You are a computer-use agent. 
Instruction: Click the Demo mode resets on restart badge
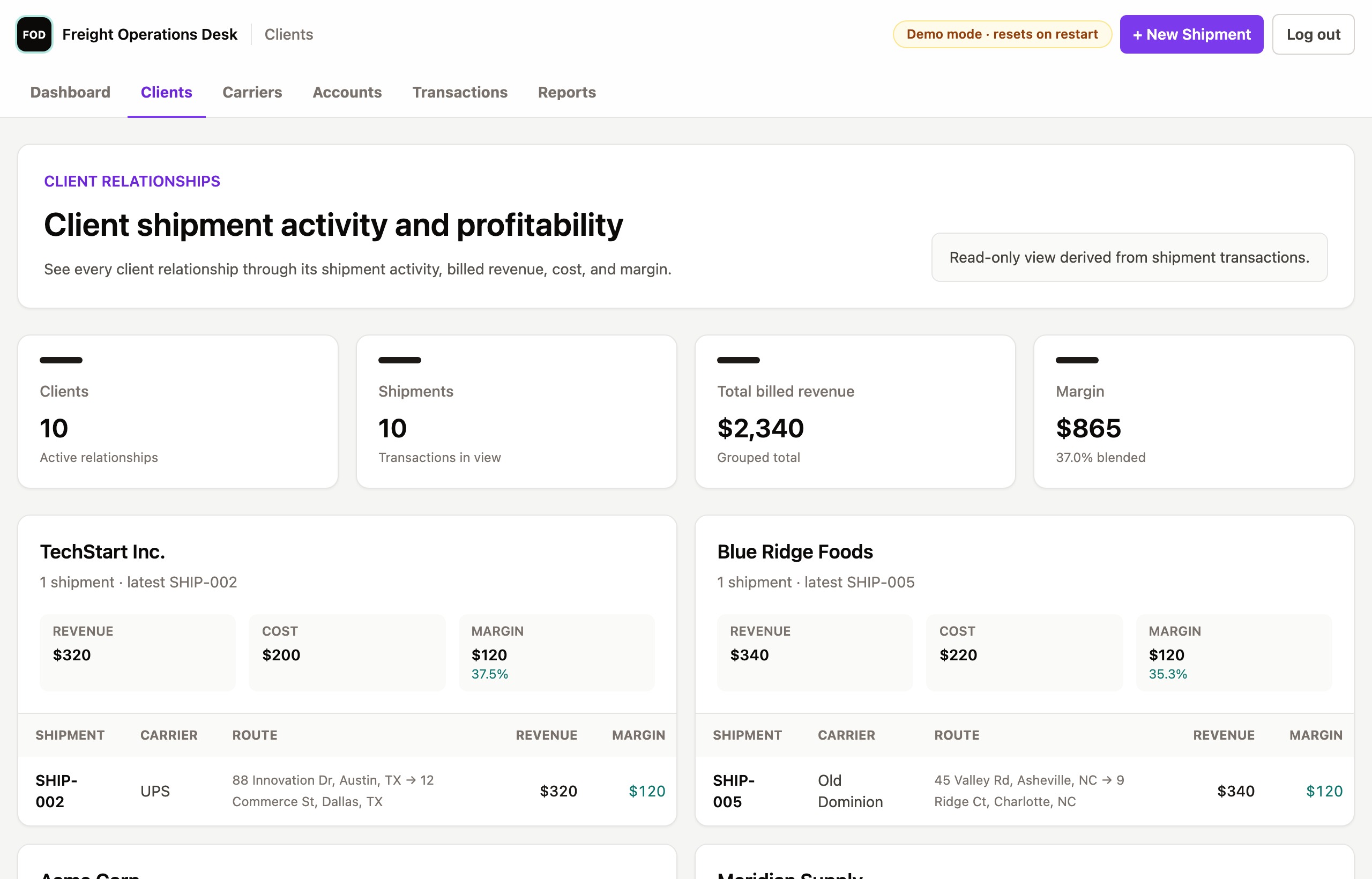coord(1002,34)
